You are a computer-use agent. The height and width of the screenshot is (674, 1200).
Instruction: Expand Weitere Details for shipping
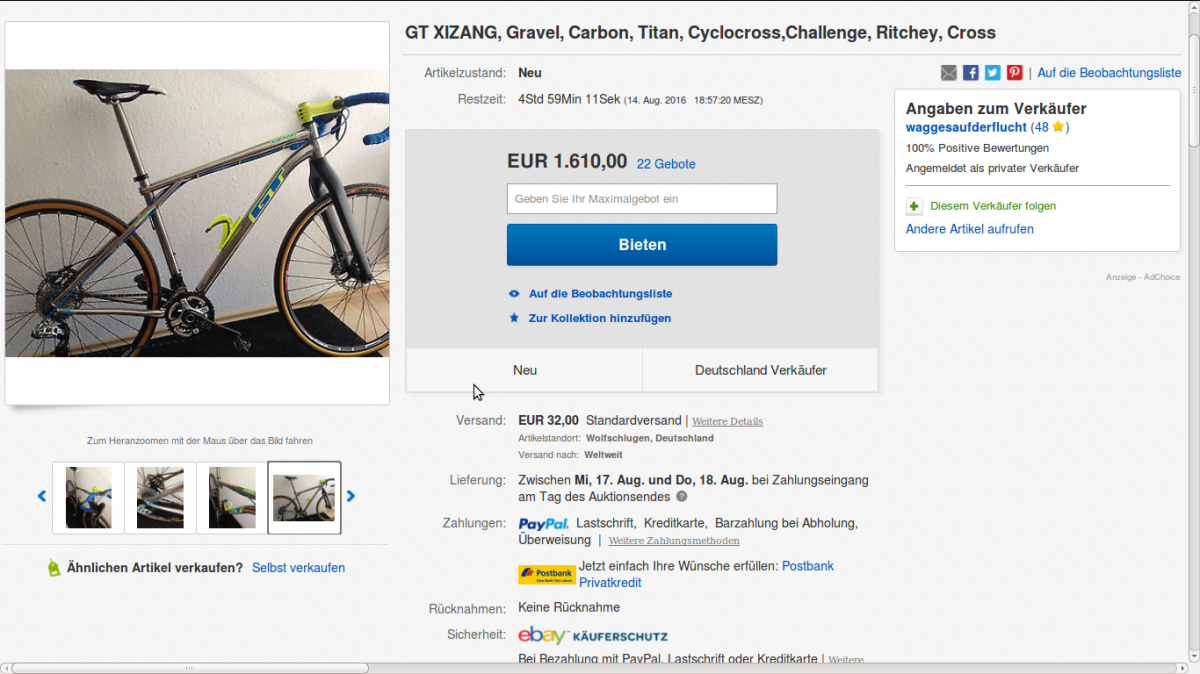[727, 421]
